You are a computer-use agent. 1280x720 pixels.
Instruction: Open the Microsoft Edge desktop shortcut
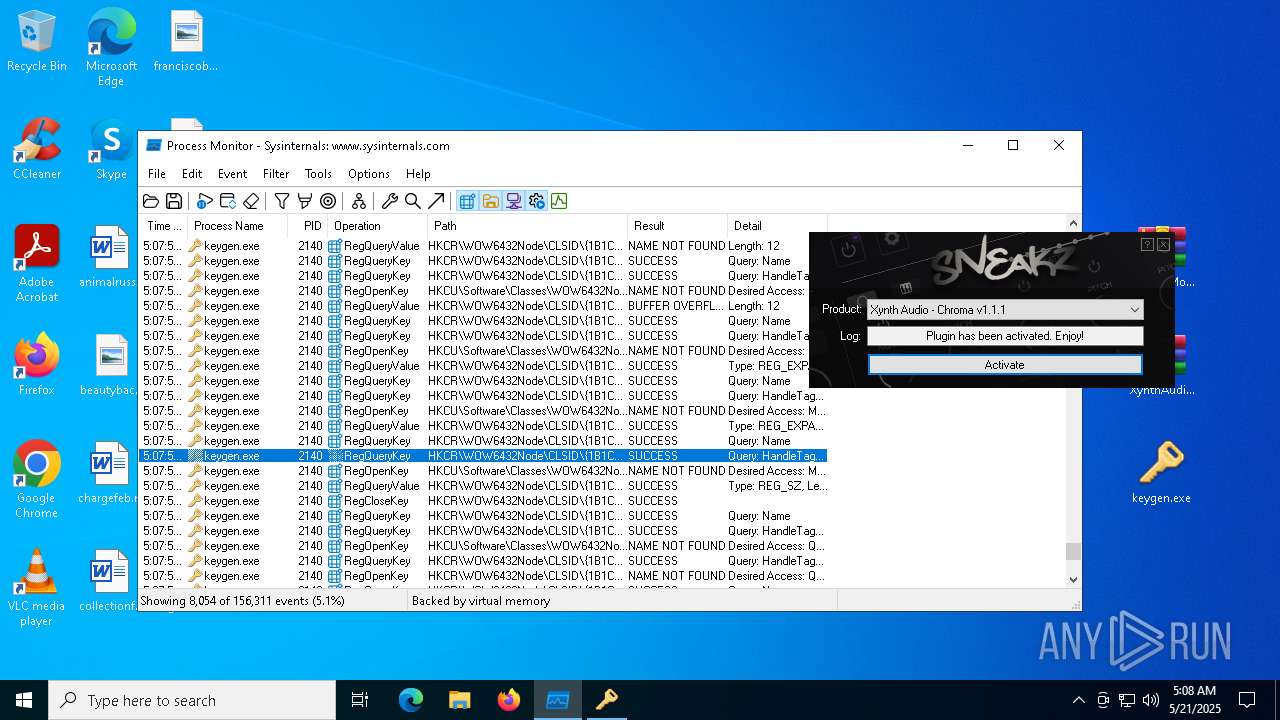[x=111, y=47]
